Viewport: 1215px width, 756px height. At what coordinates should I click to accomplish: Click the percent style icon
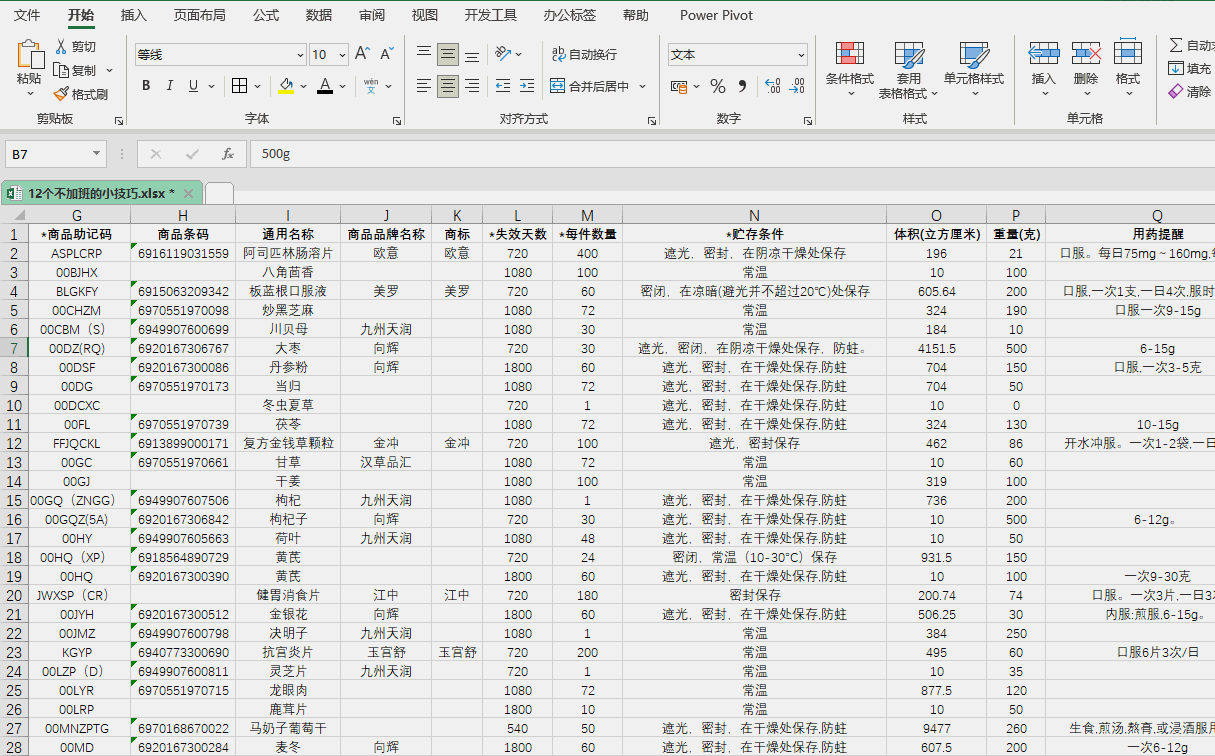coord(717,87)
